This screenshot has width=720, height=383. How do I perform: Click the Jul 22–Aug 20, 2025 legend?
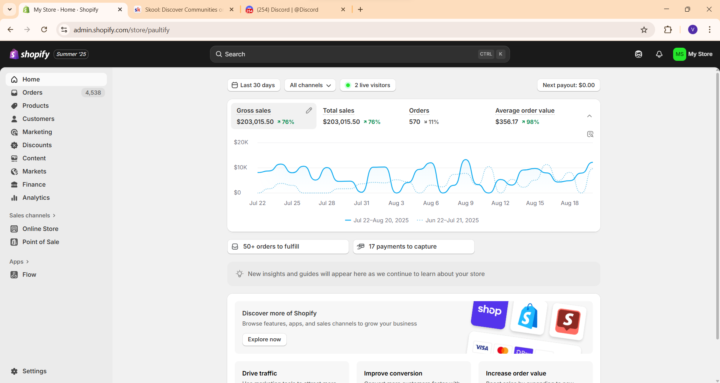point(377,220)
